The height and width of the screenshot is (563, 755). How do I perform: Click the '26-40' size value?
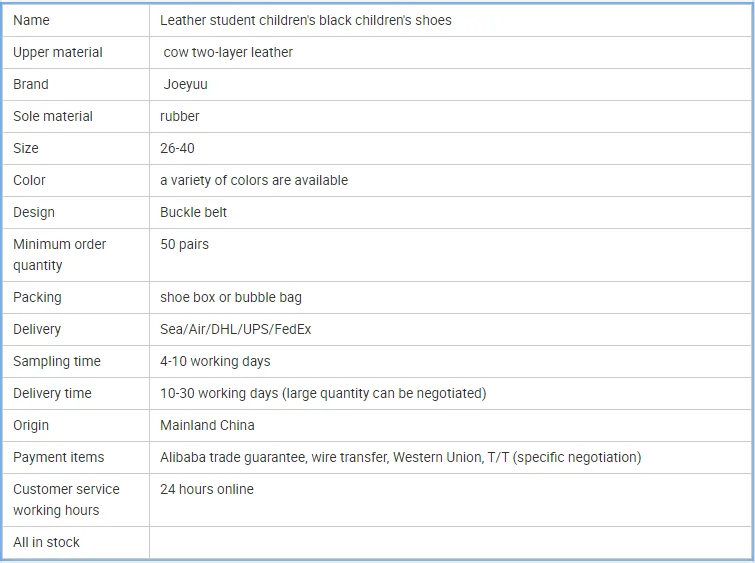coord(177,148)
